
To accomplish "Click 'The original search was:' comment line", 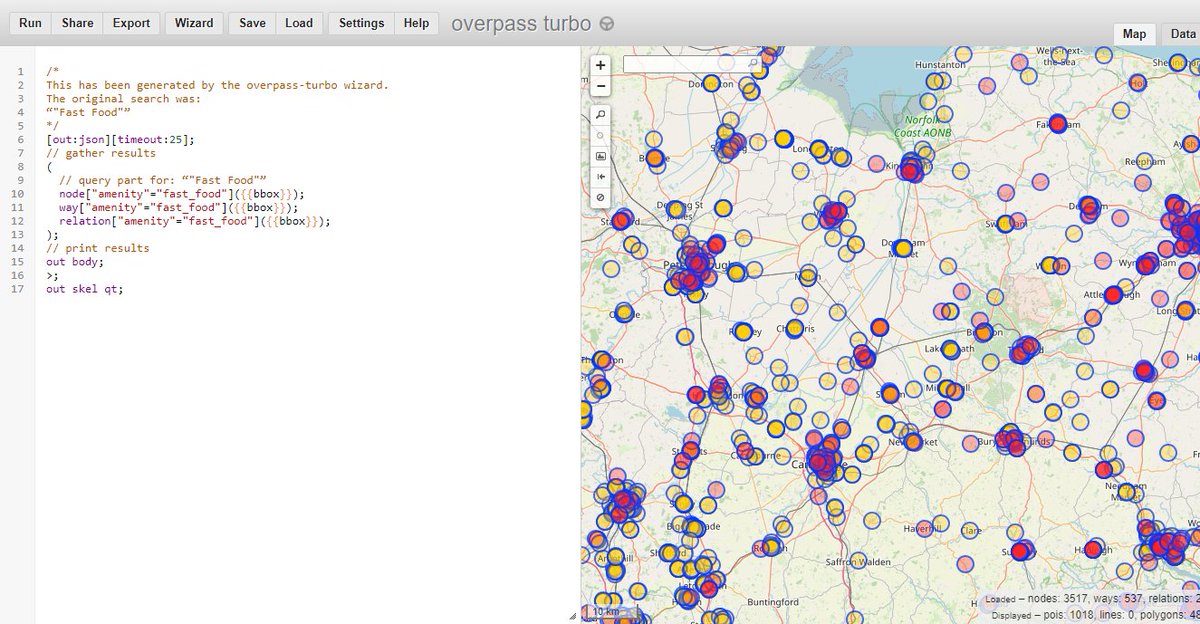I will 124,99.
